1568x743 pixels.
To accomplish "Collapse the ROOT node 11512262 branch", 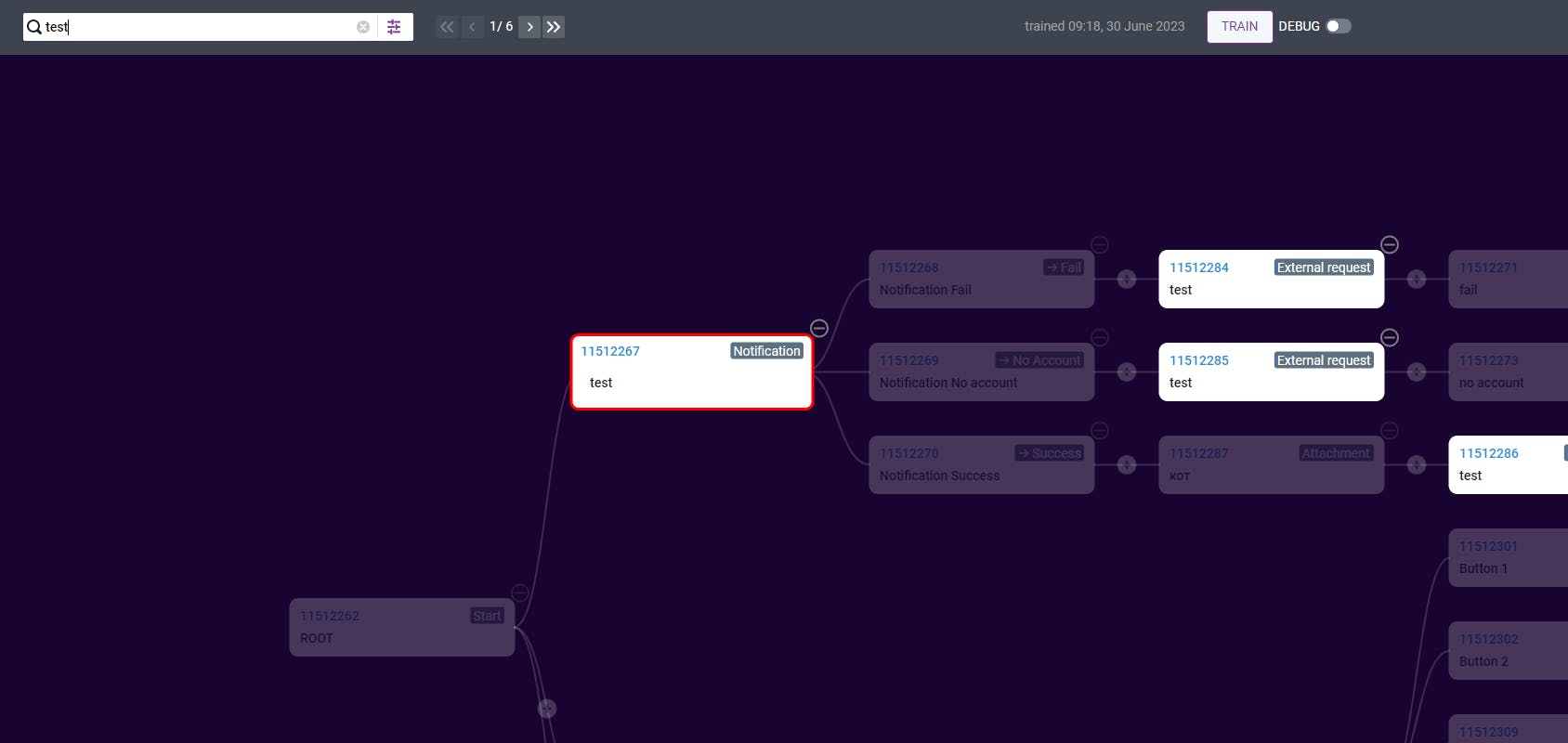I will (520, 593).
